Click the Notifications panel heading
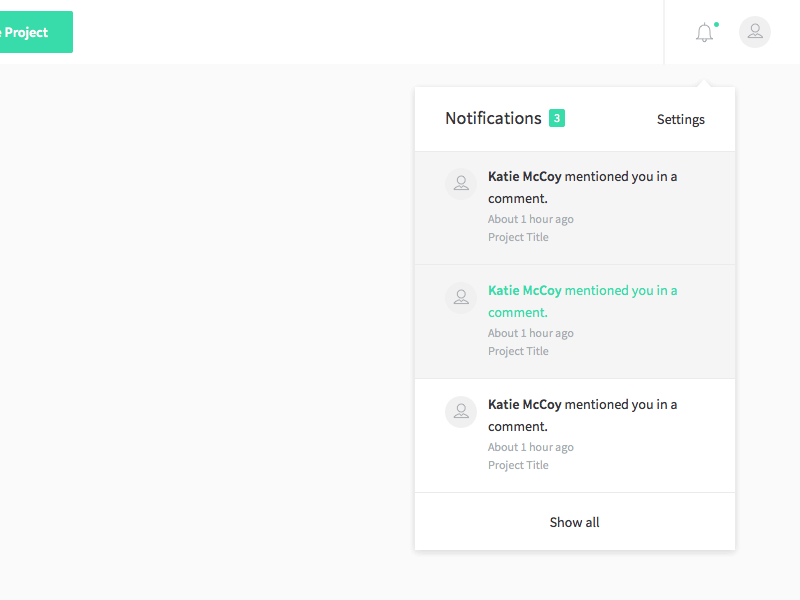 (x=493, y=118)
